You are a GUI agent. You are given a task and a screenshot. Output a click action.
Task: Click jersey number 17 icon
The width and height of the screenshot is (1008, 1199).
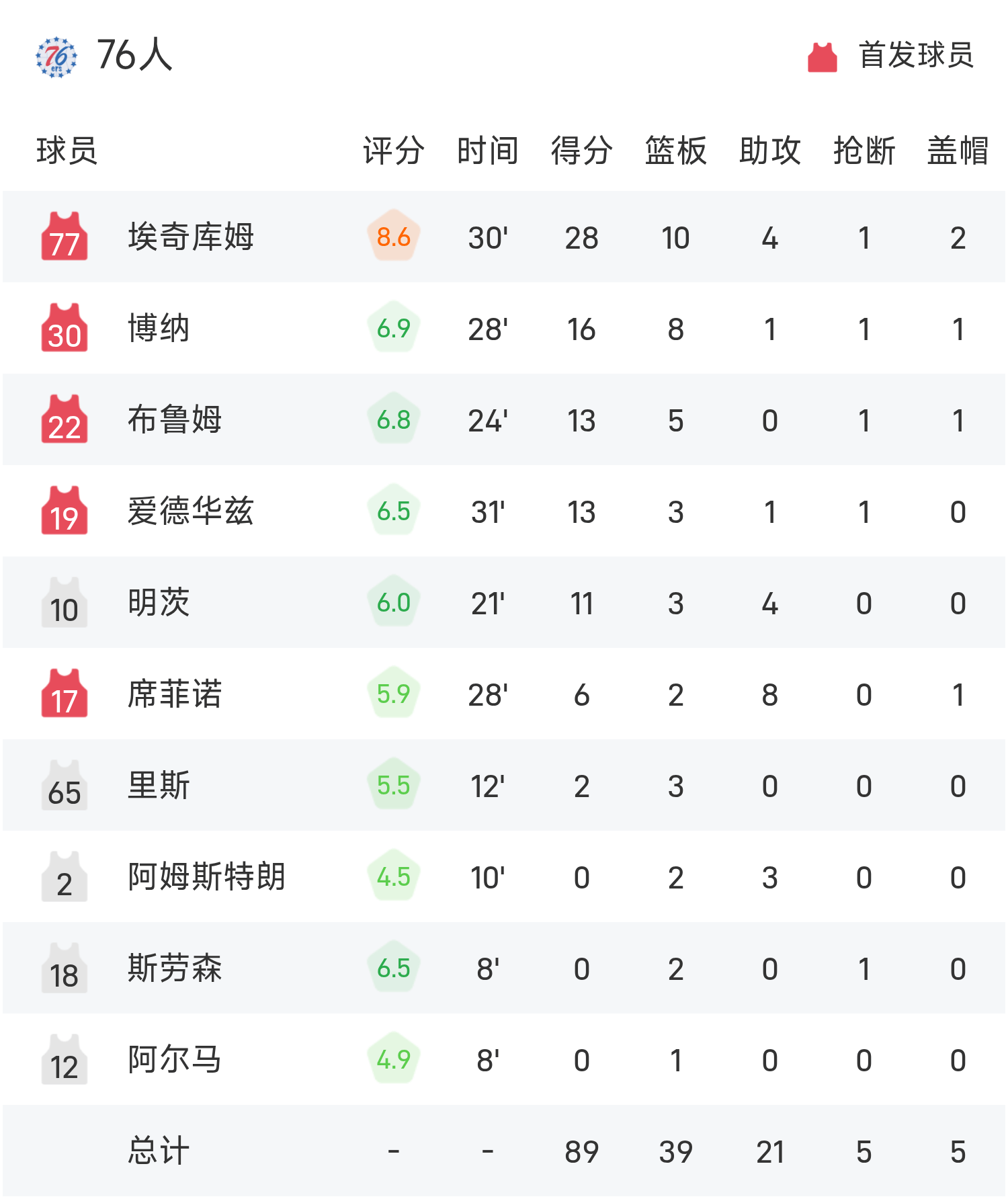point(65,694)
